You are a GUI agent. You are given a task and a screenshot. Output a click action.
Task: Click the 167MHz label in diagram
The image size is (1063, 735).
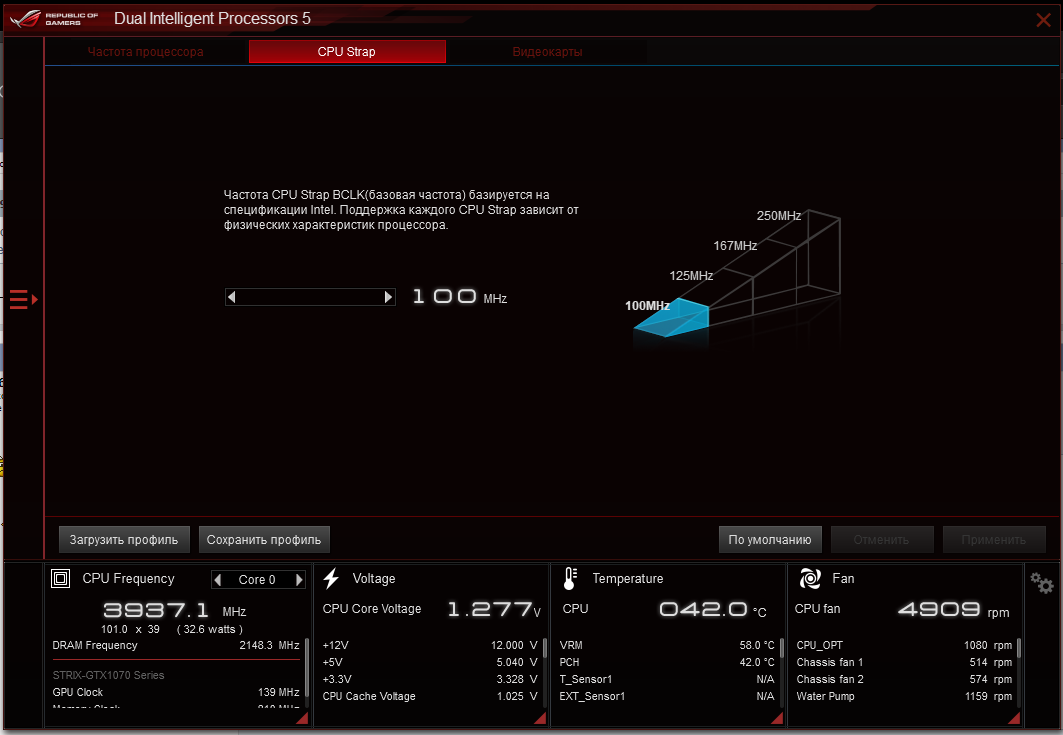pyautogui.click(x=735, y=245)
